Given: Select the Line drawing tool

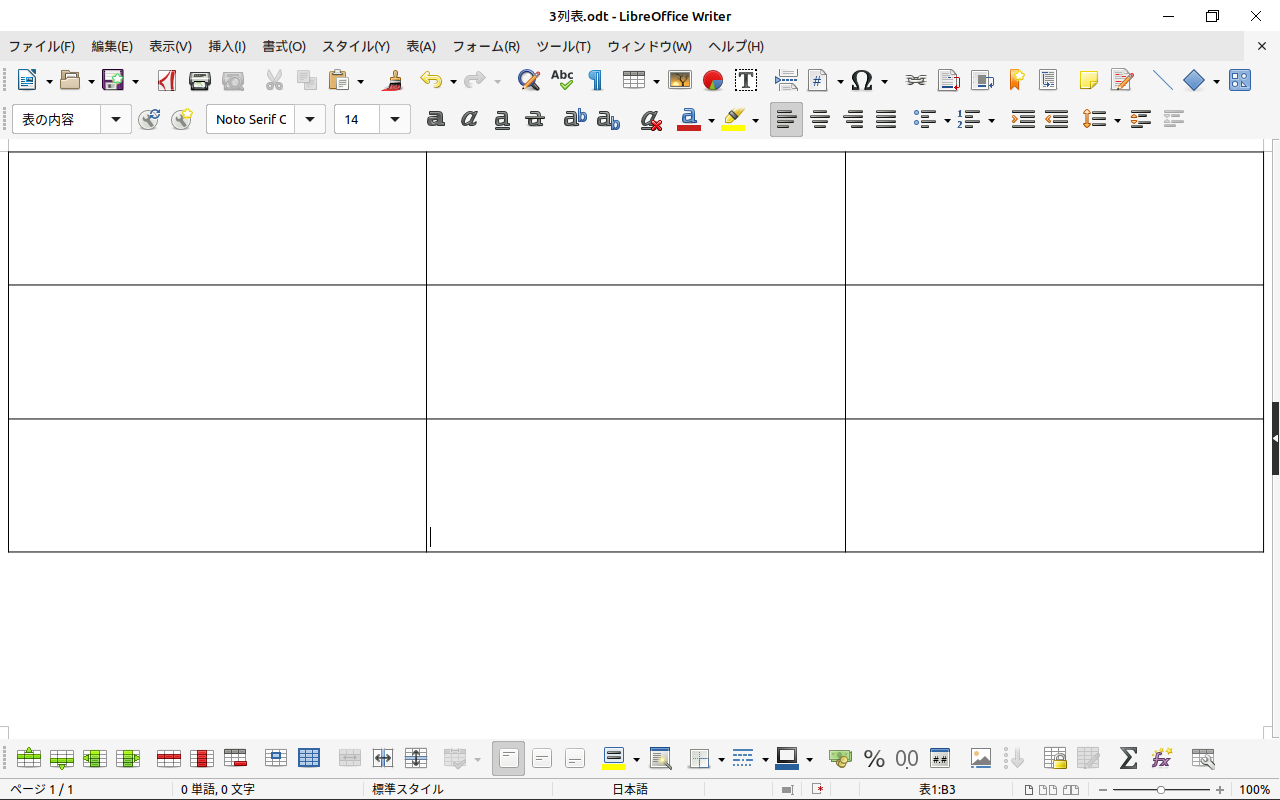Looking at the screenshot, I should (x=1162, y=80).
